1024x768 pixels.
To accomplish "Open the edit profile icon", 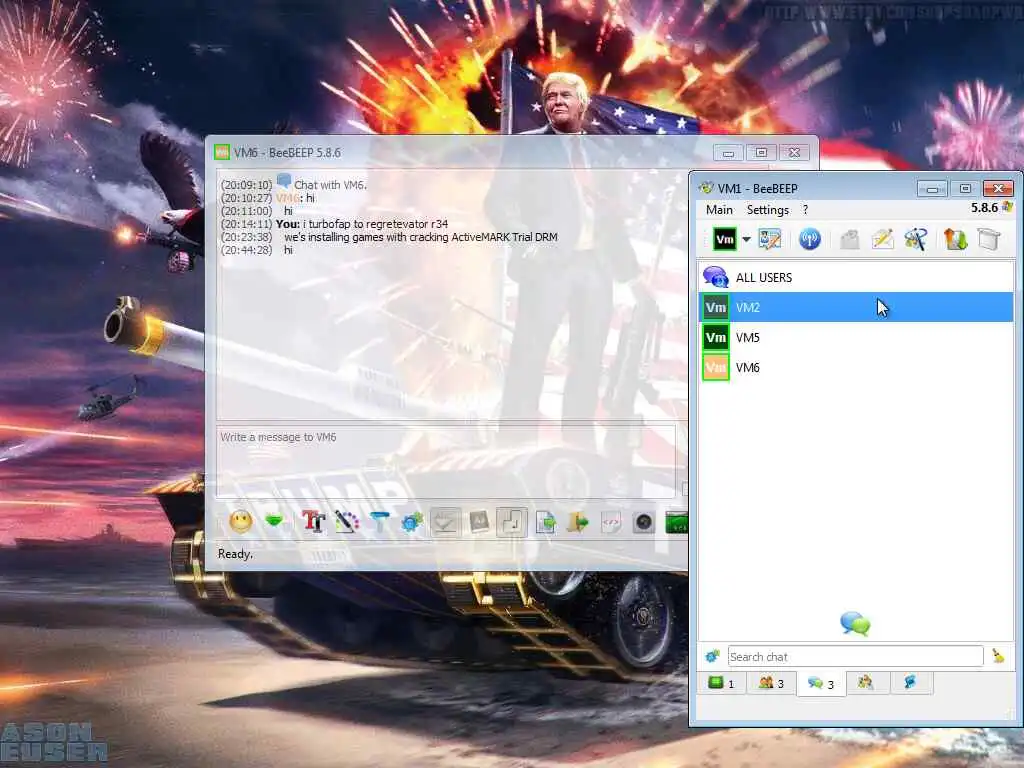I will (x=770, y=239).
